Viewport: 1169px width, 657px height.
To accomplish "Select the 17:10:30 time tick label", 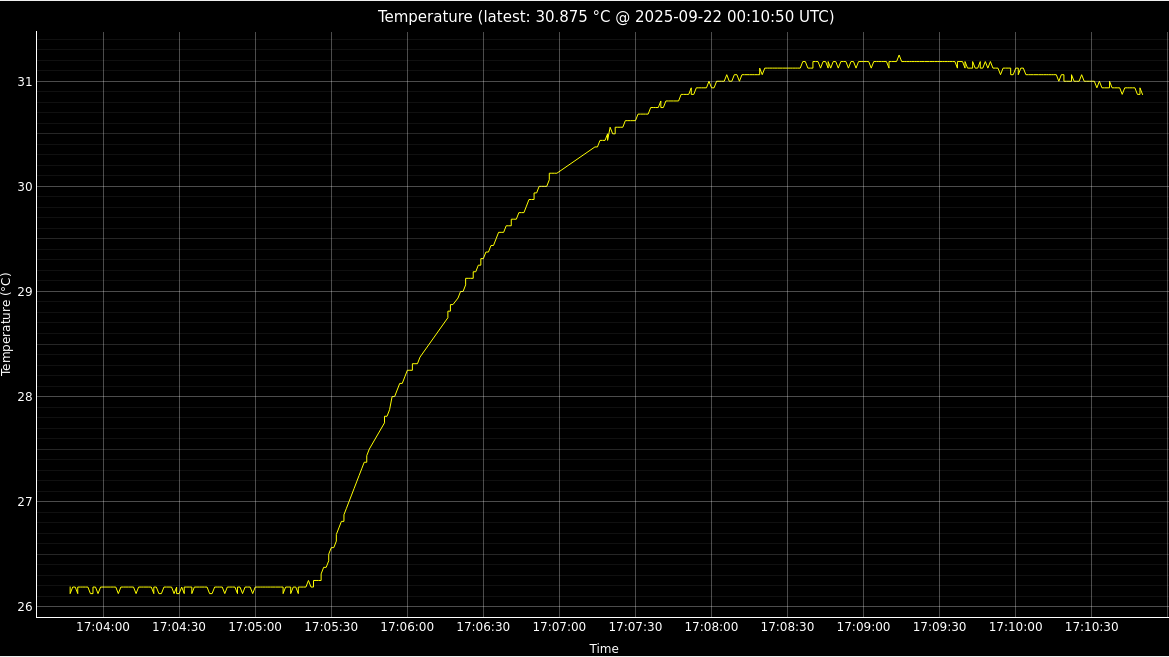I will click(x=1091, y=627).
